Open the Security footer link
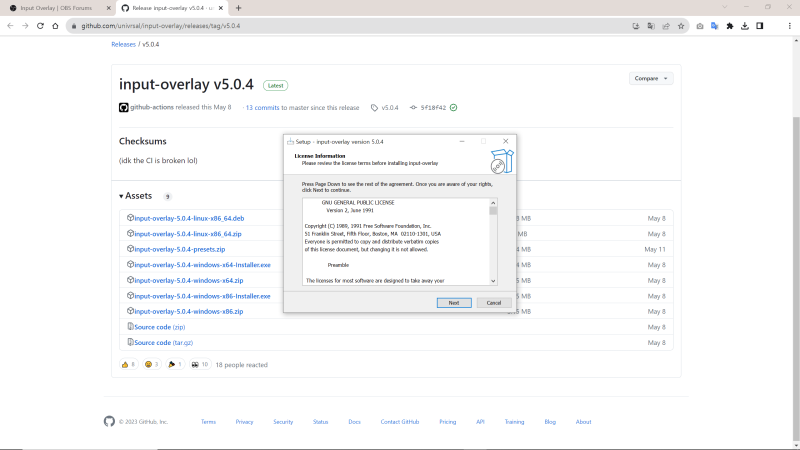The height and width of the screenshot is (450, 800). 283,422
